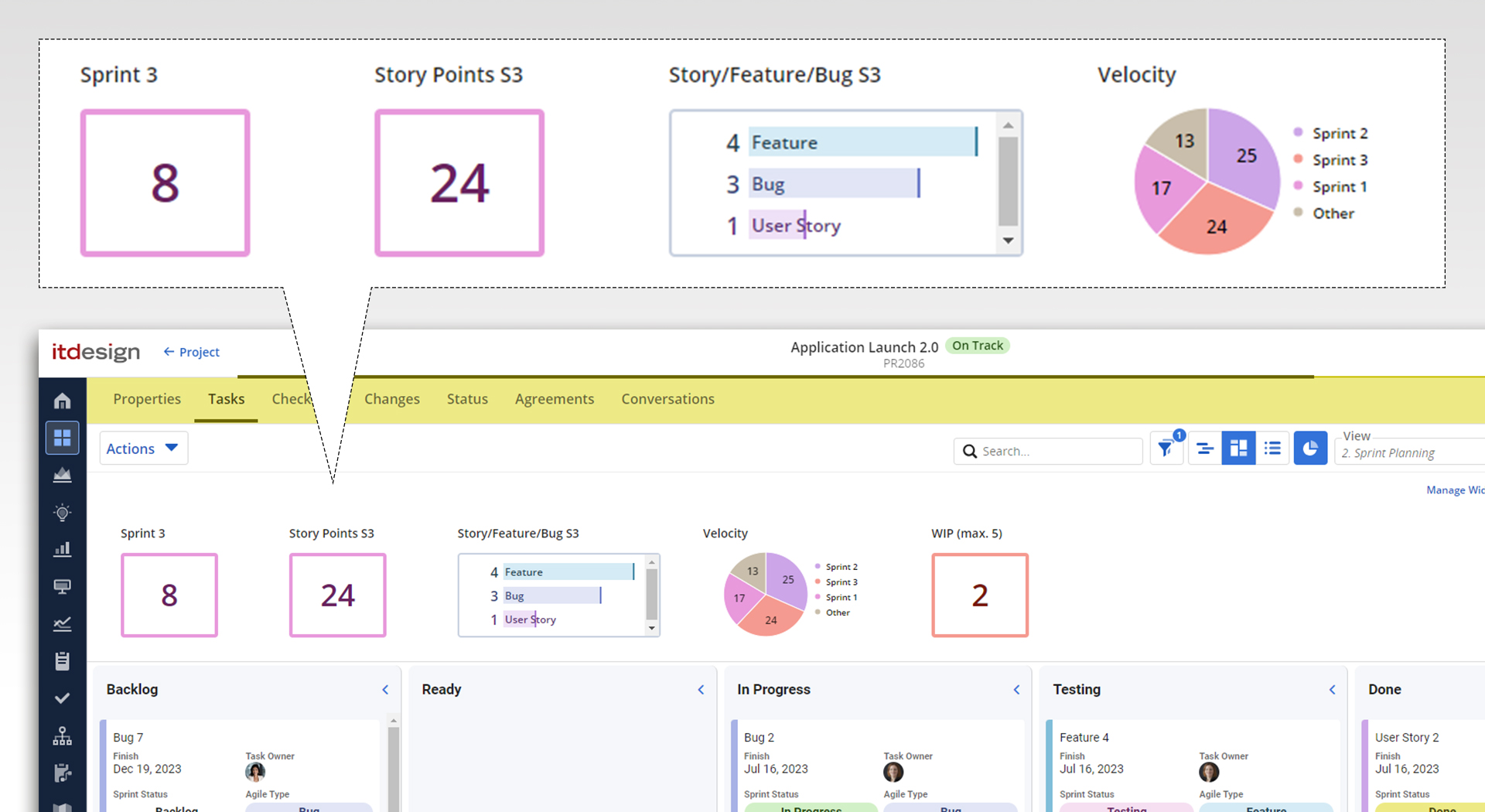1485x812 pixels.
Task: Open the line graph sidebar icon
Action: point(63,623)
